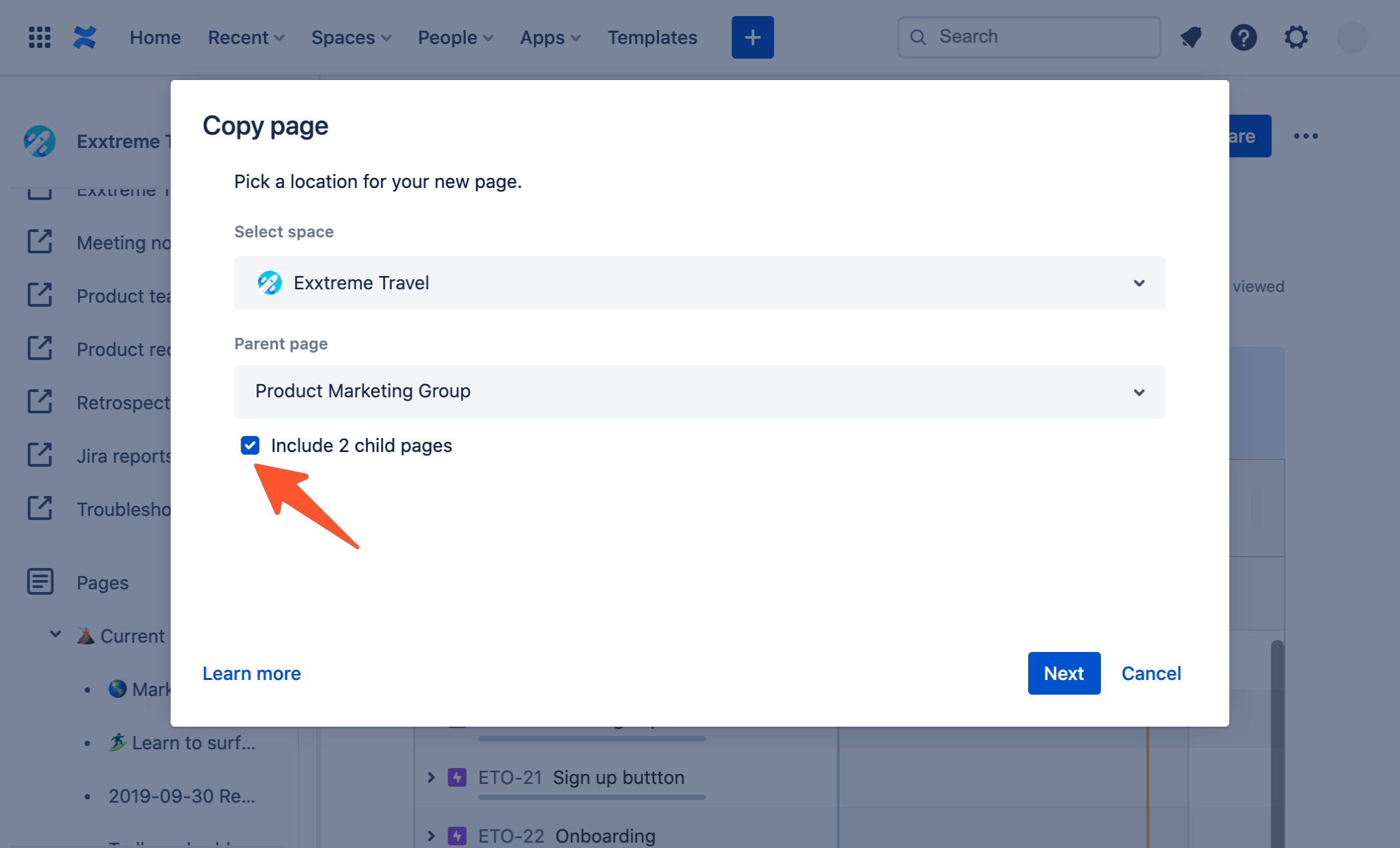Cancel the copy page dialog

click(1151, 673)
